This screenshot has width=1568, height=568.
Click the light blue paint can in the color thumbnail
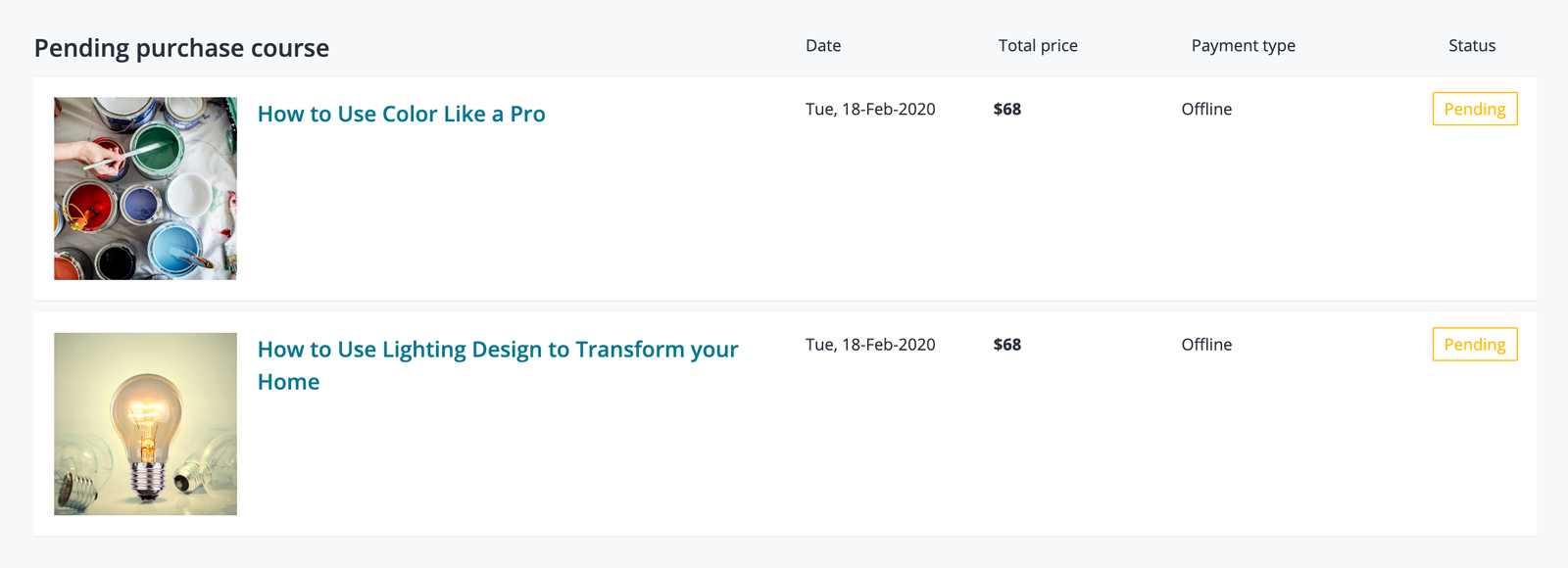[177, 250]
